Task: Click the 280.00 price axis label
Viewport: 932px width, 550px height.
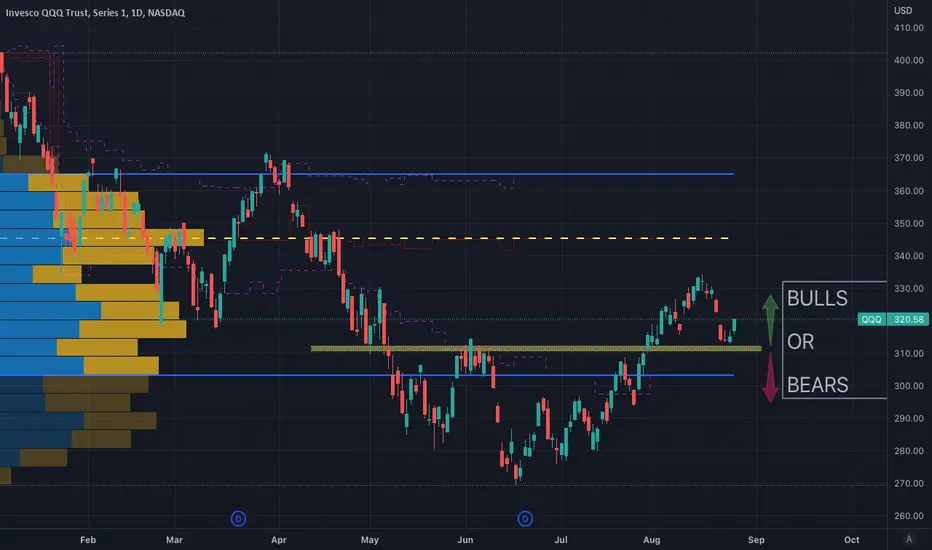Action: [x=909, y=451]
